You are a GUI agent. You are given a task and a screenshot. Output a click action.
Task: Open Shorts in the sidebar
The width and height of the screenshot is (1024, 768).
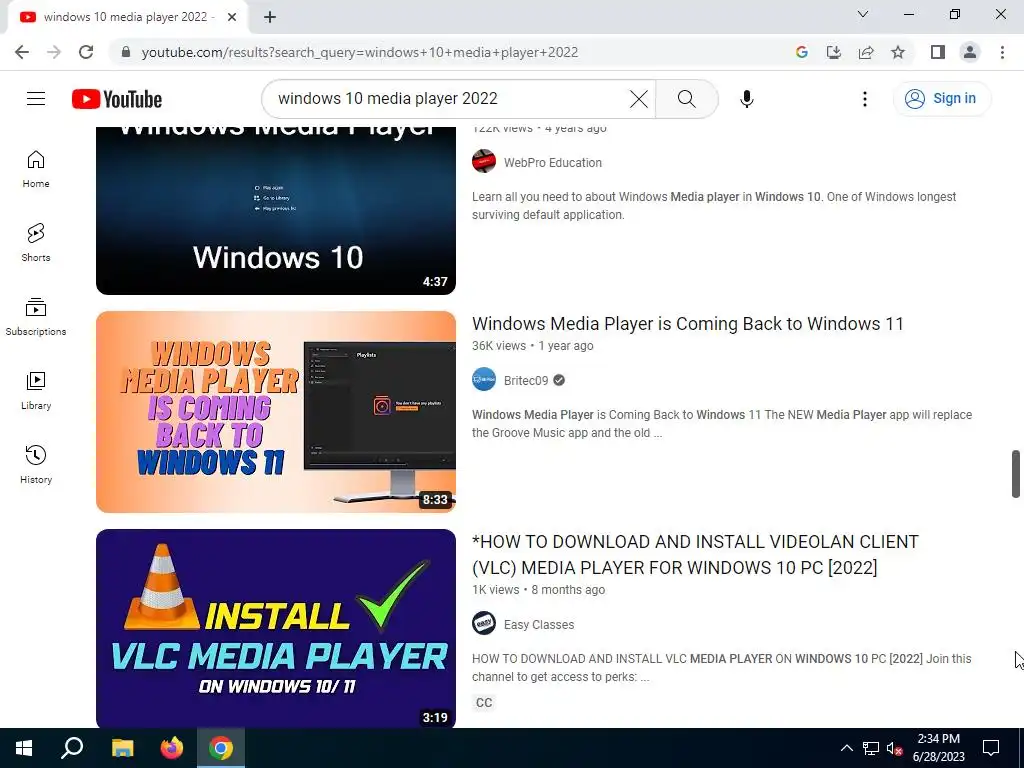pos(36,242)
